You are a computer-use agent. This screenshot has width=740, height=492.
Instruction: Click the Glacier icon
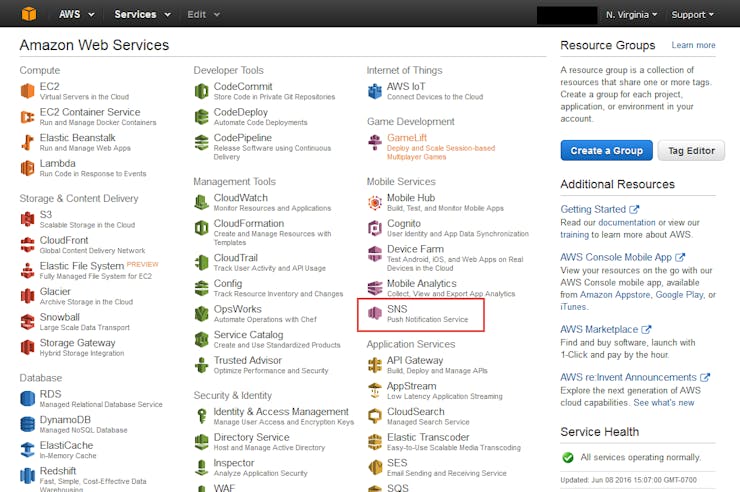tap(28, 296)
